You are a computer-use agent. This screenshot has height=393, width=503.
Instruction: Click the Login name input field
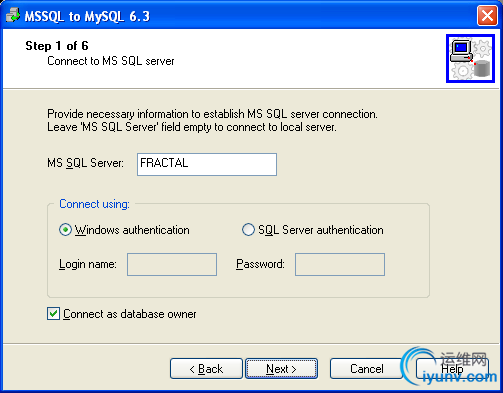point(172,264)
